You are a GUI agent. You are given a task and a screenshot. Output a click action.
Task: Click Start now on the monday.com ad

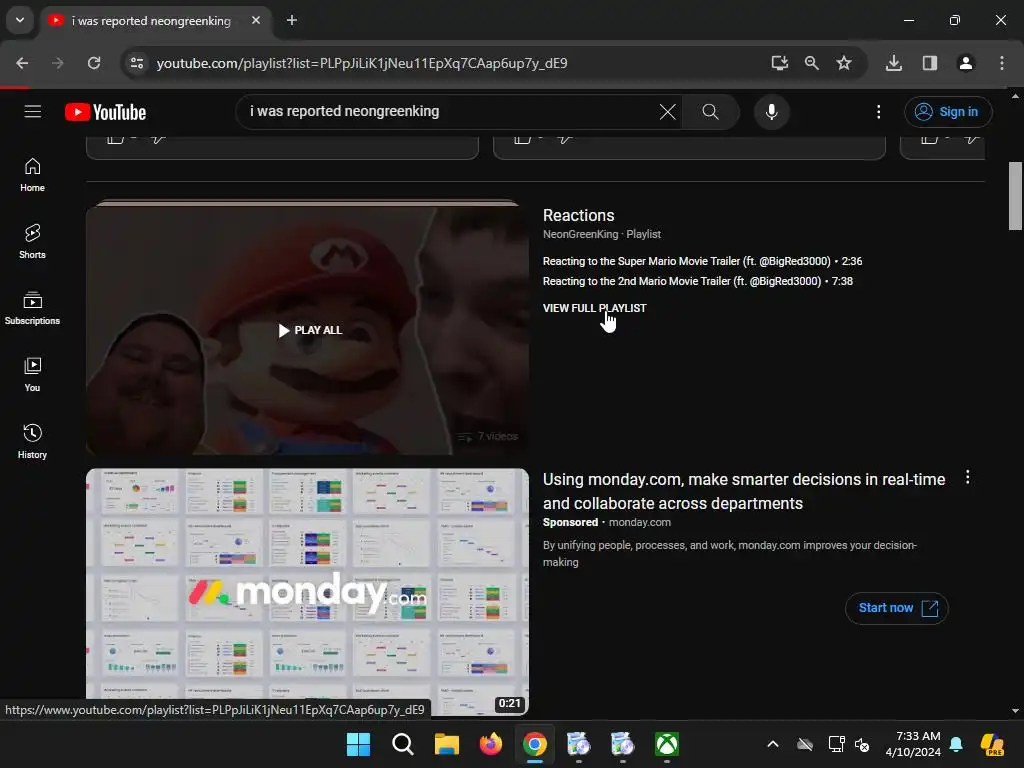(x=896, y=608)
